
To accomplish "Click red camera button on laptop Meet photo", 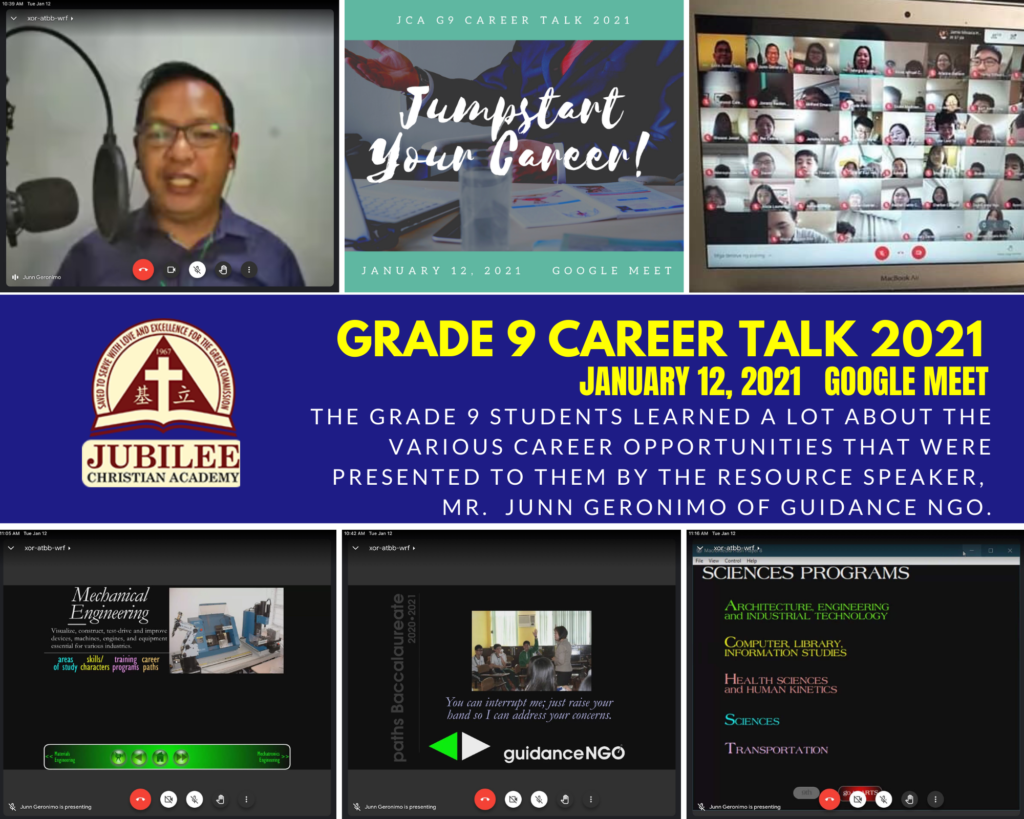I will [x=918, y=252].
